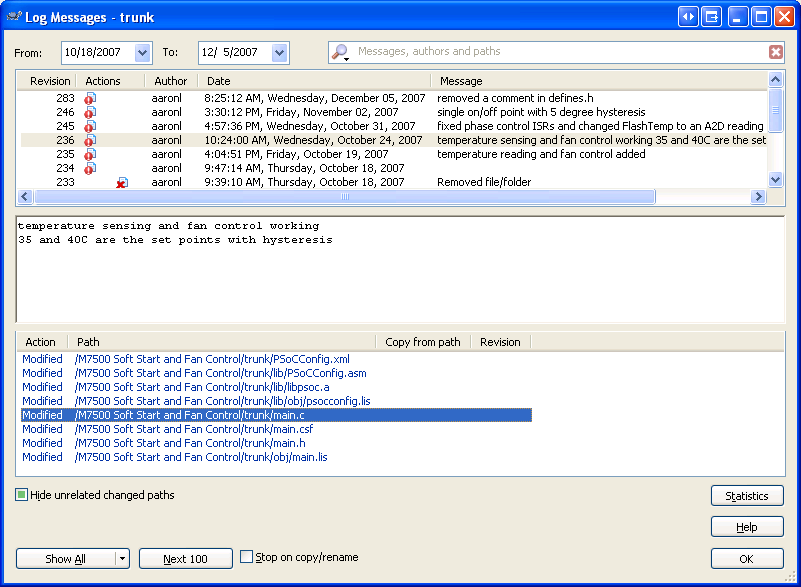Click the Next 100 button
801x587 pixels.
click(x=185, y=558)
